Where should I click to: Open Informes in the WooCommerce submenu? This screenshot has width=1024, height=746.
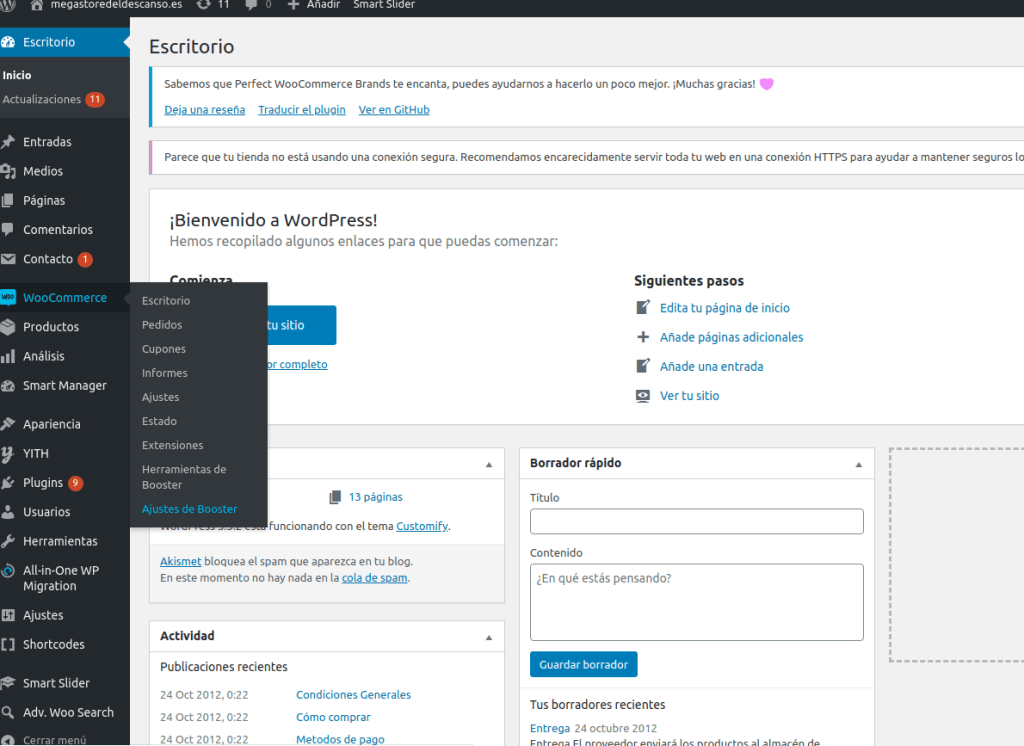coord(165,373)
